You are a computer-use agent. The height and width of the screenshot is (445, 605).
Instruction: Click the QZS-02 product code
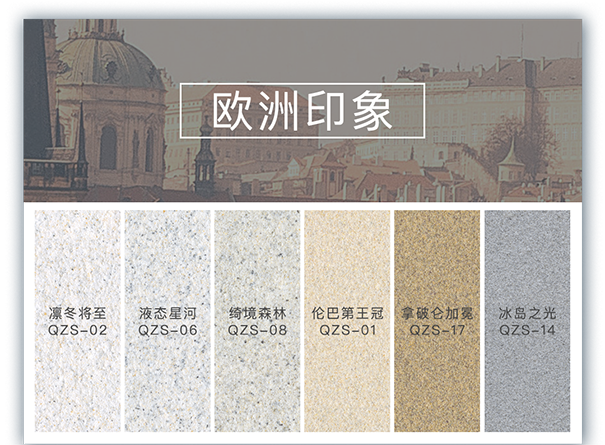77,329
